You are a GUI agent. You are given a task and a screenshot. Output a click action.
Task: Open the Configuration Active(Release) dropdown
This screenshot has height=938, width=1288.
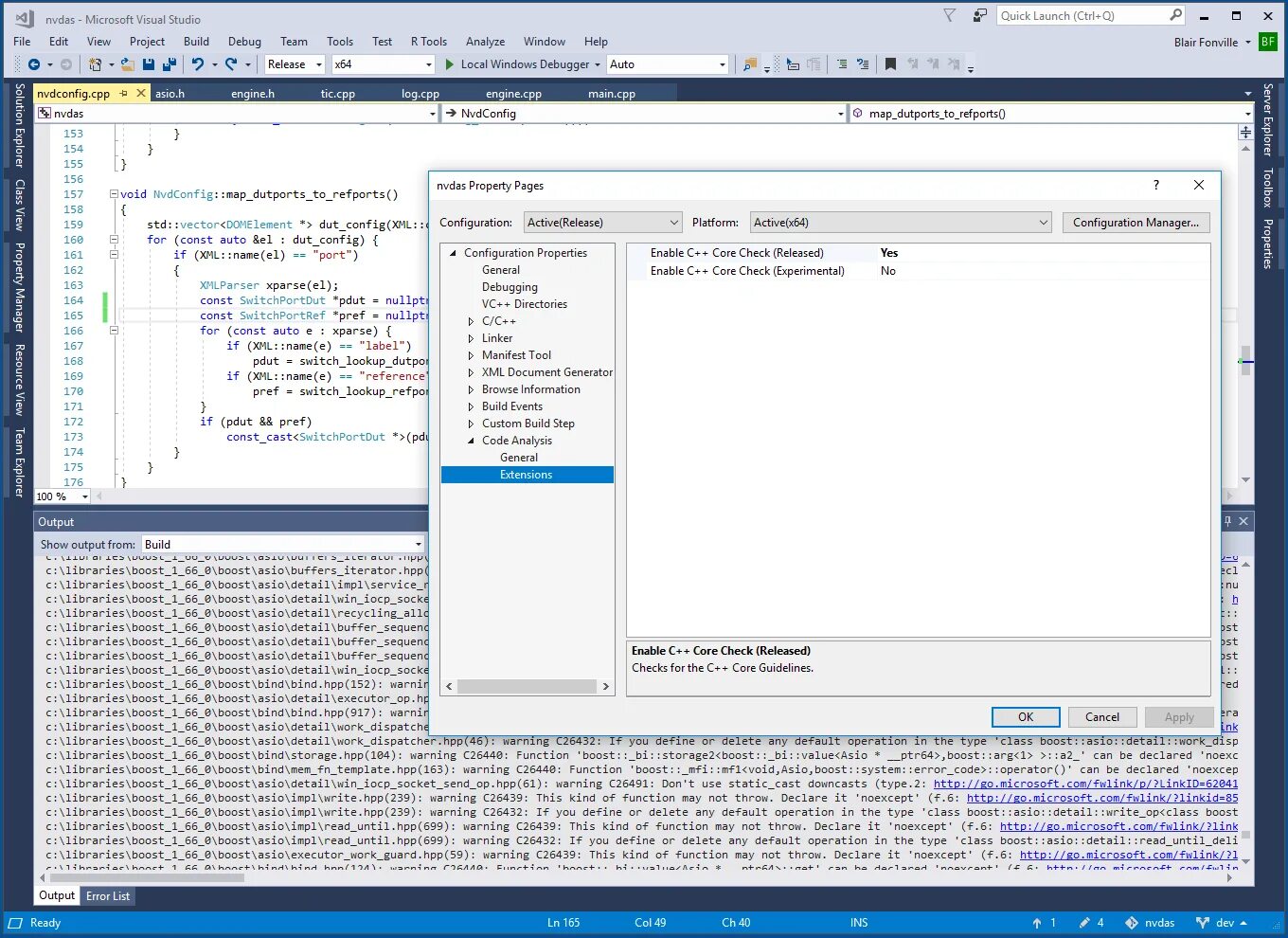tap(603, 223)
